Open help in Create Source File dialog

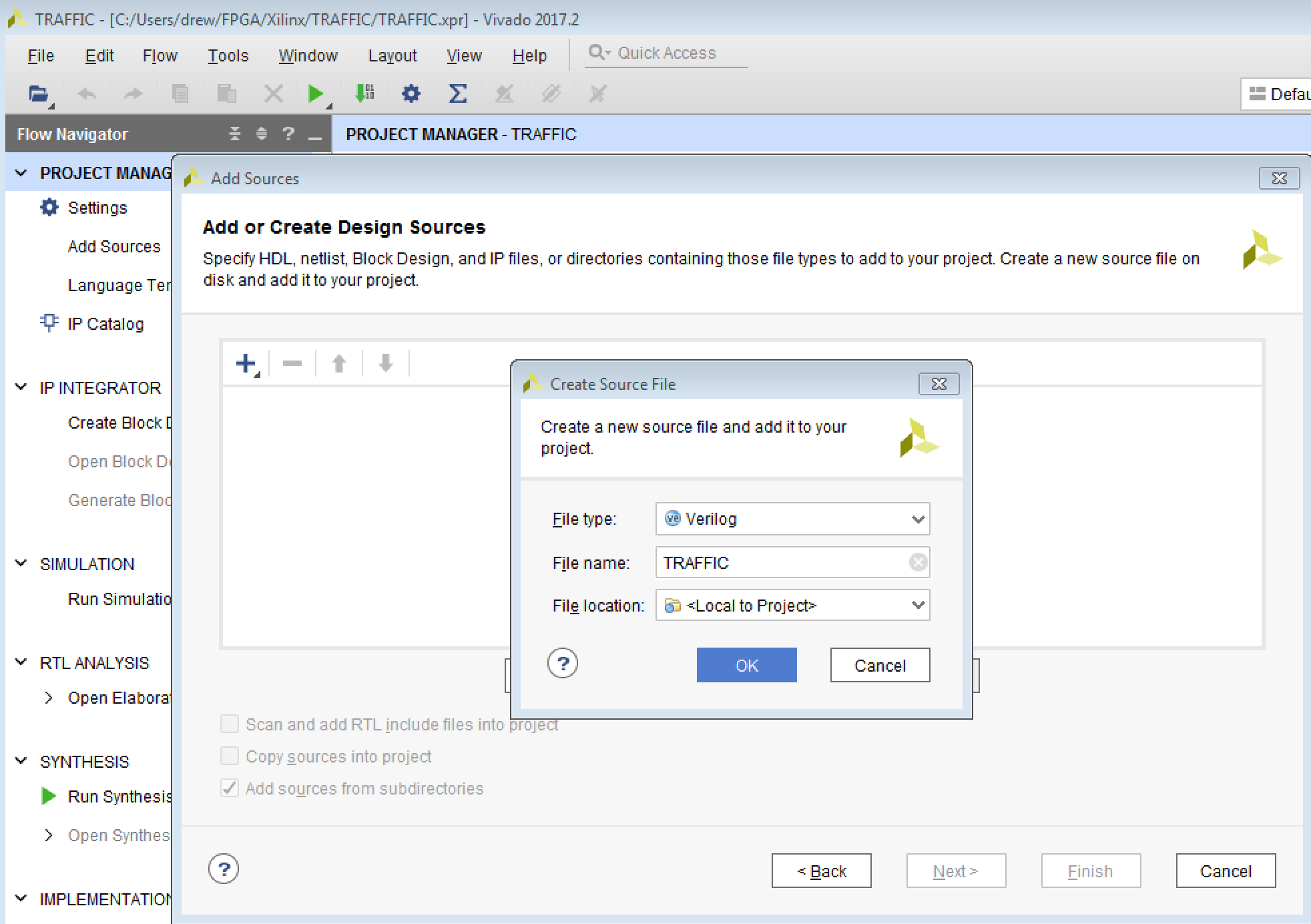point(563,664)
